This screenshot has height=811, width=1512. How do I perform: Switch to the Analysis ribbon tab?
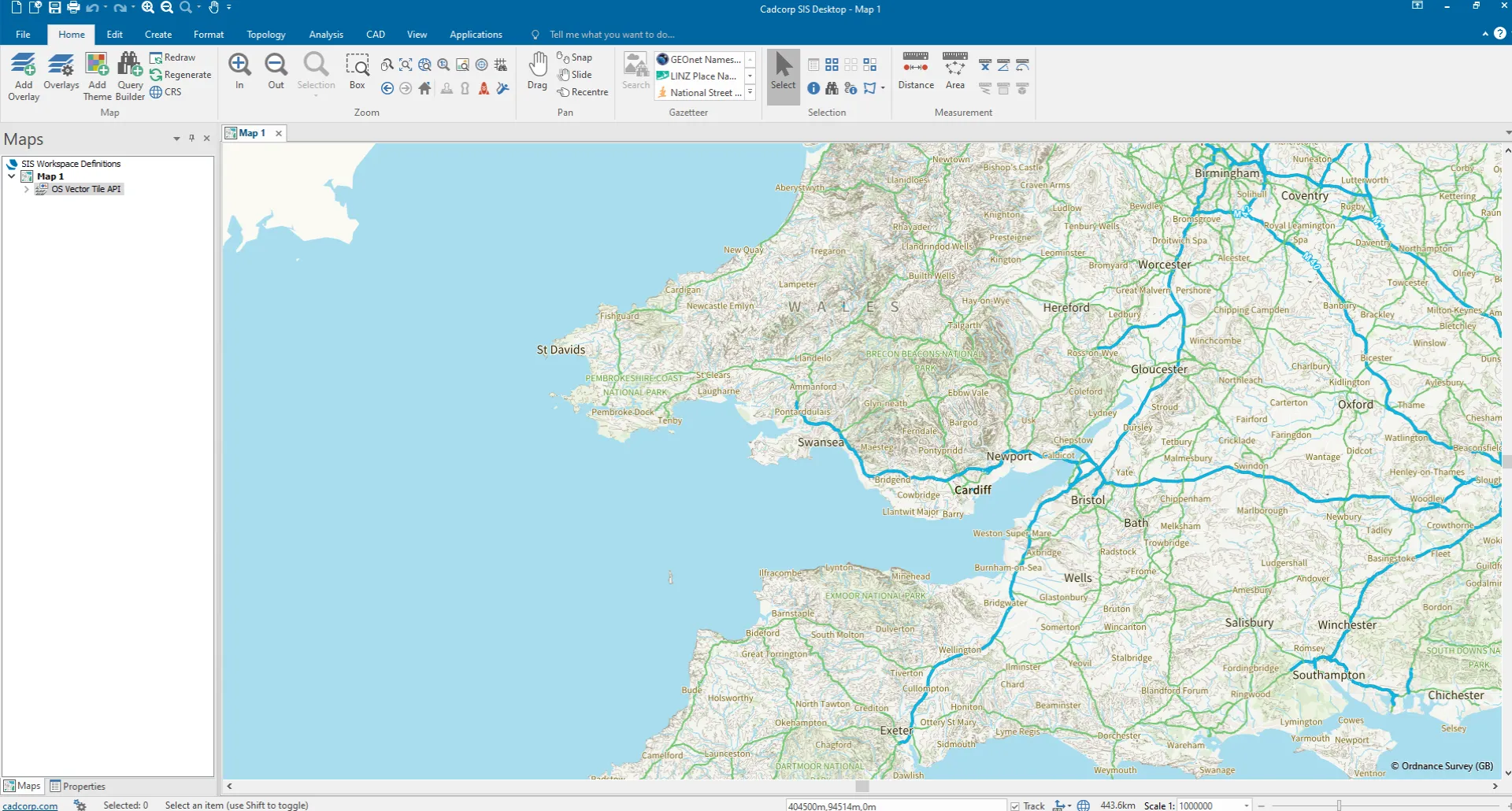[326, 35]
